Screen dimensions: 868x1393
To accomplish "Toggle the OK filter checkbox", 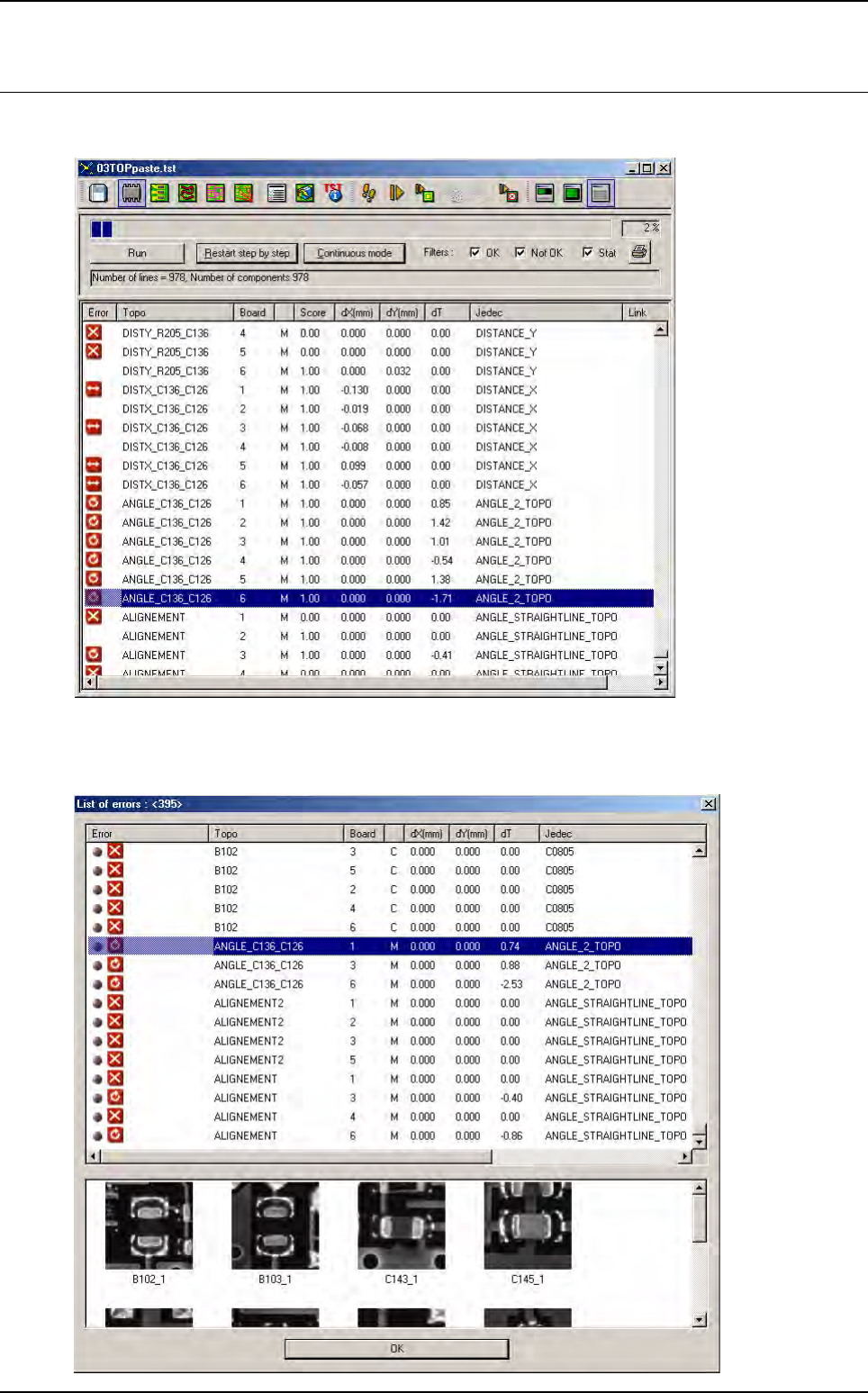I will pos(475,253).
